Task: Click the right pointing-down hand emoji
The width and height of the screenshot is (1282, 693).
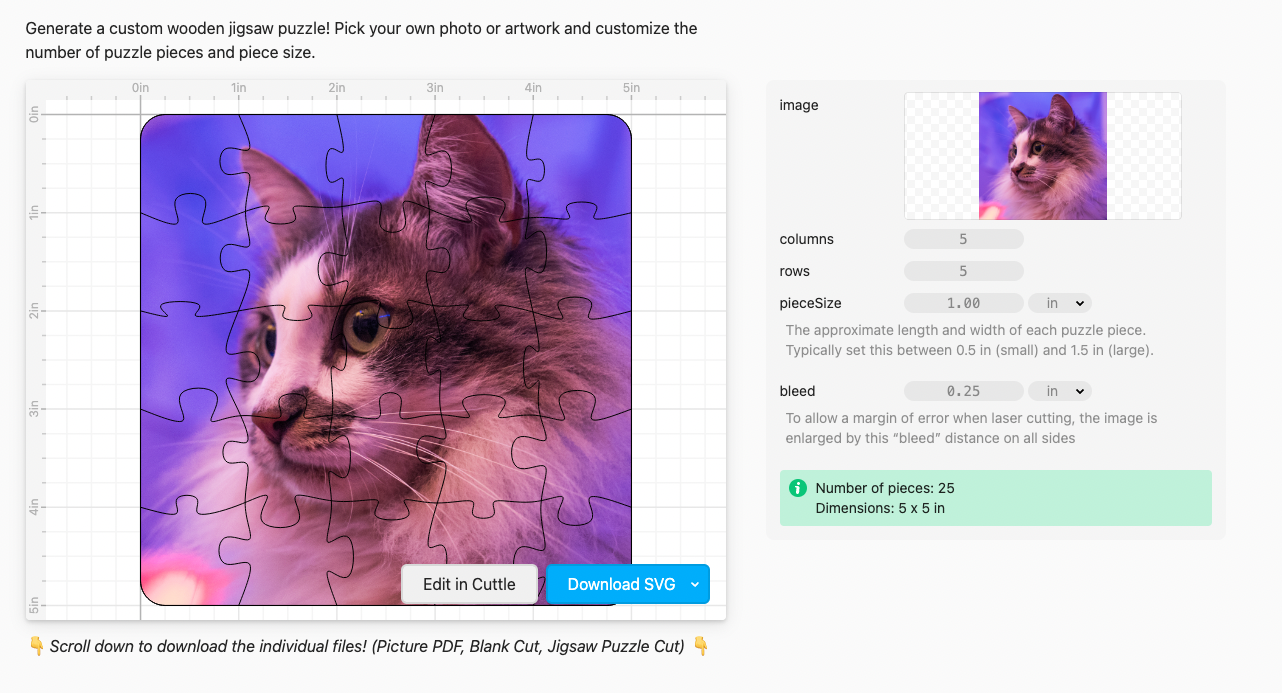Action: click(701, 647)
